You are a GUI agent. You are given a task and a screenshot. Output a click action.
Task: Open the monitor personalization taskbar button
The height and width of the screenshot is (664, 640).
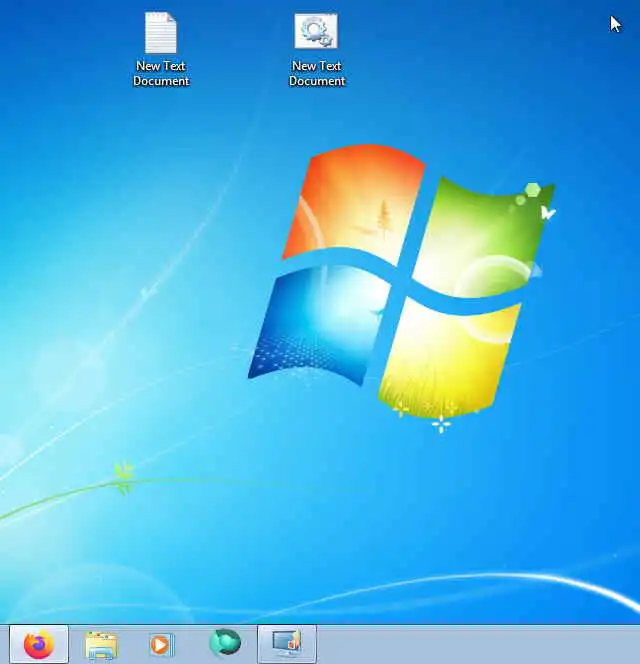pyautogui.click(x=287, y=644)
